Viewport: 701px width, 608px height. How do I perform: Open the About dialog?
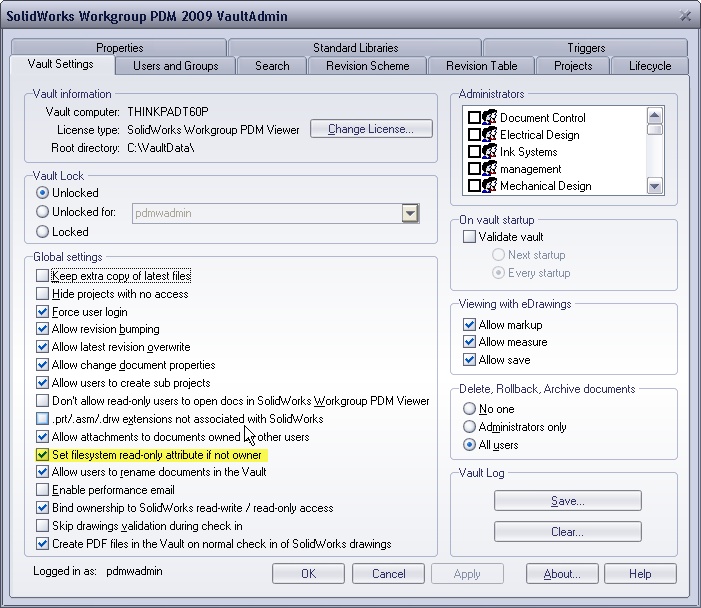tap(562, 574)
